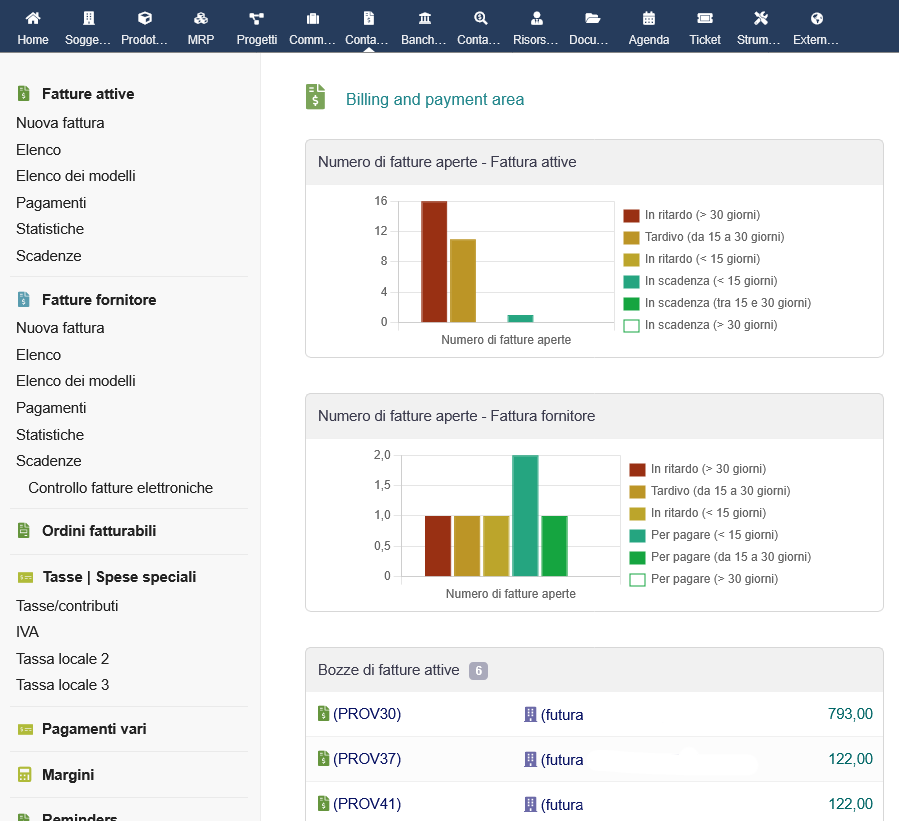Click the teal bar in Fattura fornitore chart

click(x=526, y=515)
